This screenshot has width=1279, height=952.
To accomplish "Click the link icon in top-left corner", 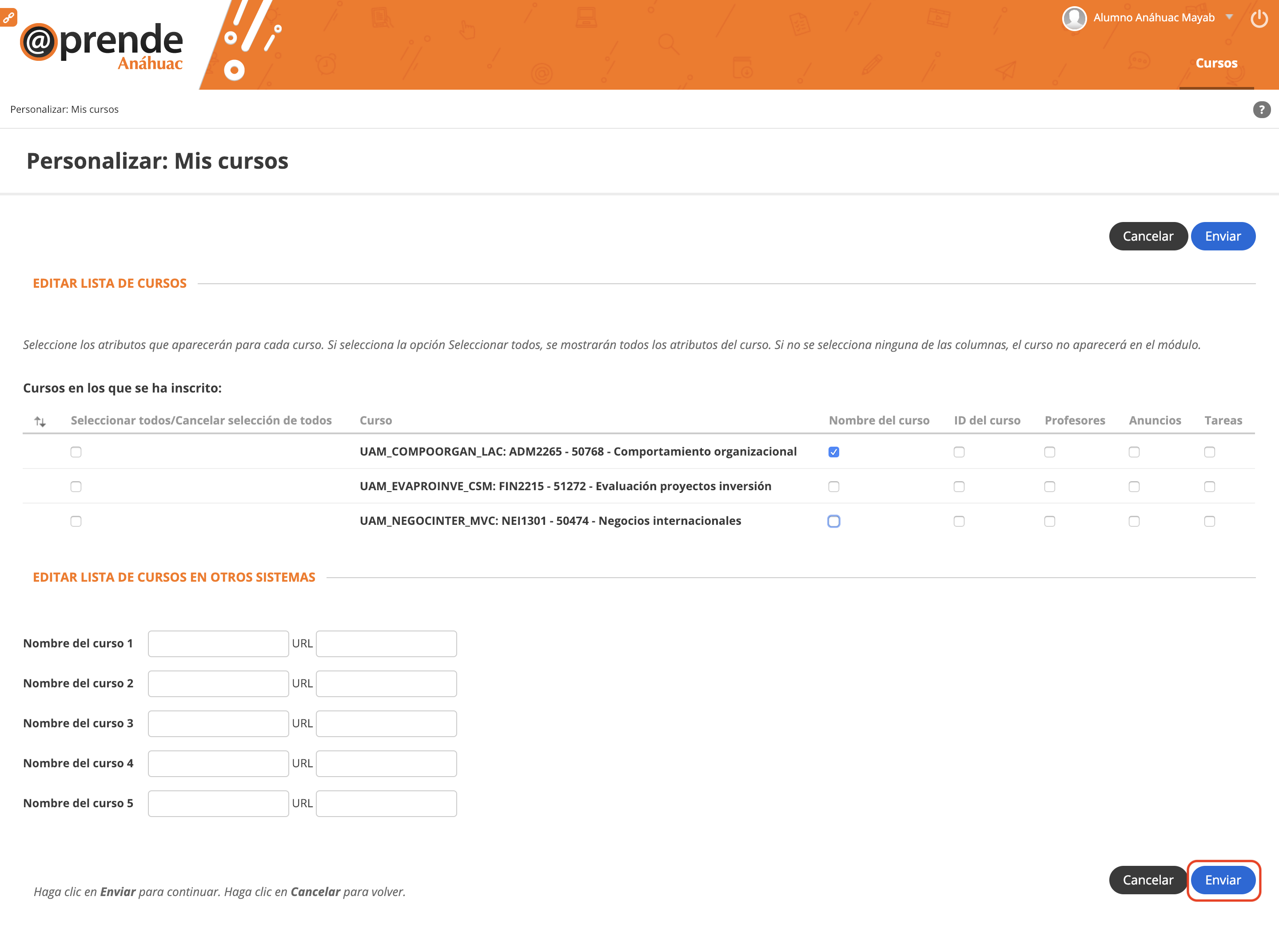I will pos(8,17).
